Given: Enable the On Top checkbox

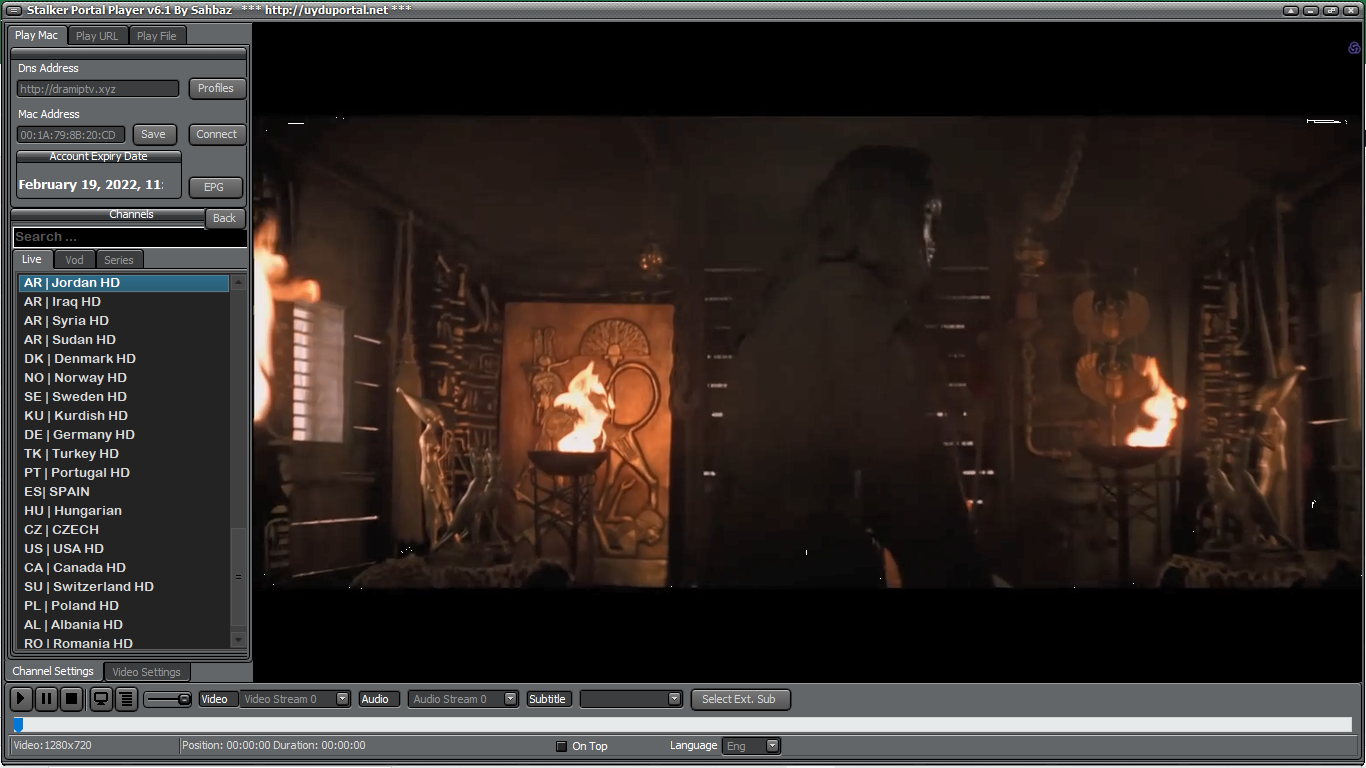Looking at the screenshot, I should [x=561, y=746].
